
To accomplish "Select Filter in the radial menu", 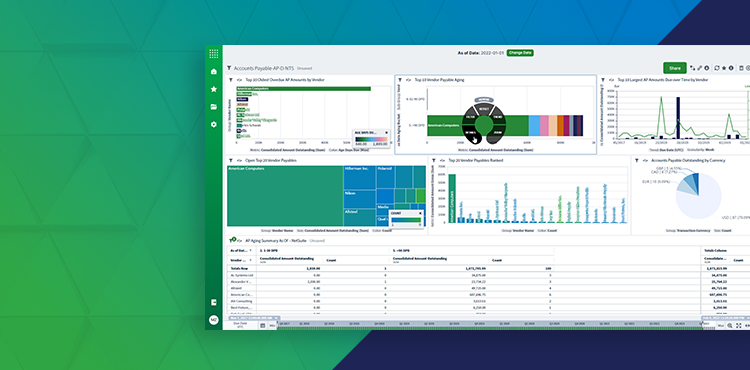I will [470, 117].
